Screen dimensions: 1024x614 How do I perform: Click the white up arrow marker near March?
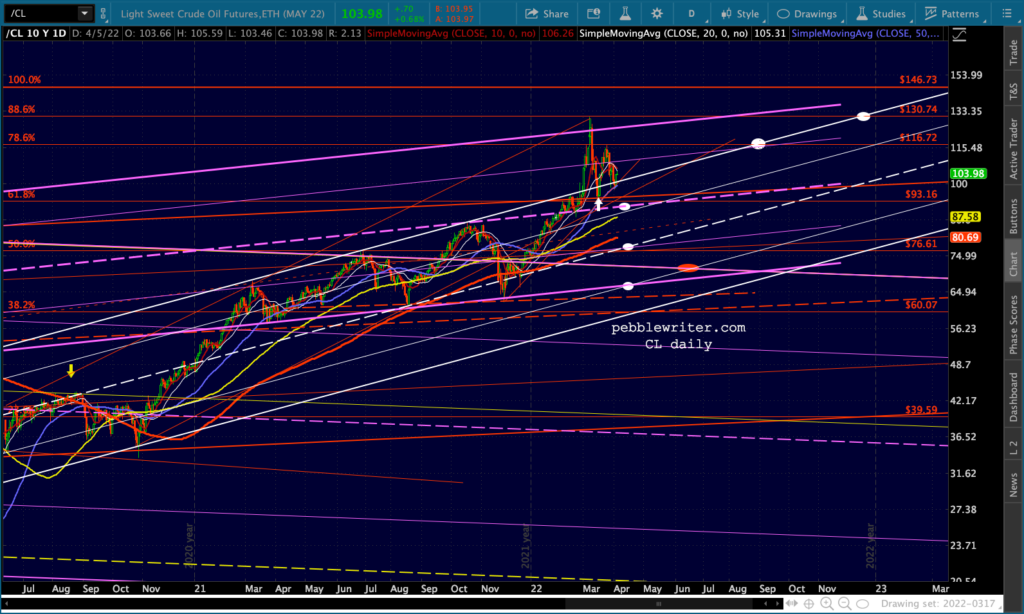coord(598,204)
